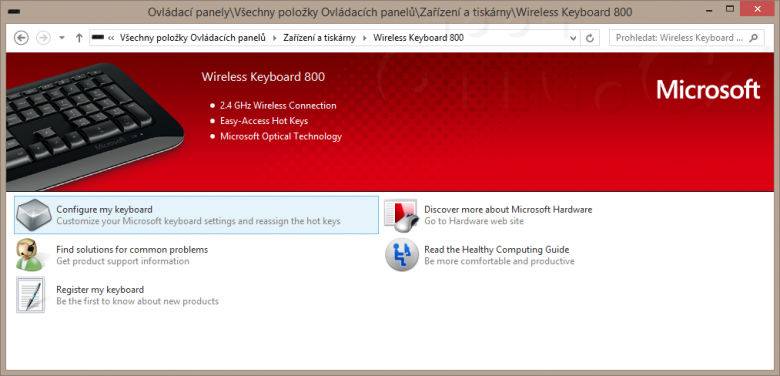Select 'Všechny položky Ovládacích panelů' breadcrumb
Image resolution: width=780 pixels, height=376 pixels.
[x=193, y=38]
